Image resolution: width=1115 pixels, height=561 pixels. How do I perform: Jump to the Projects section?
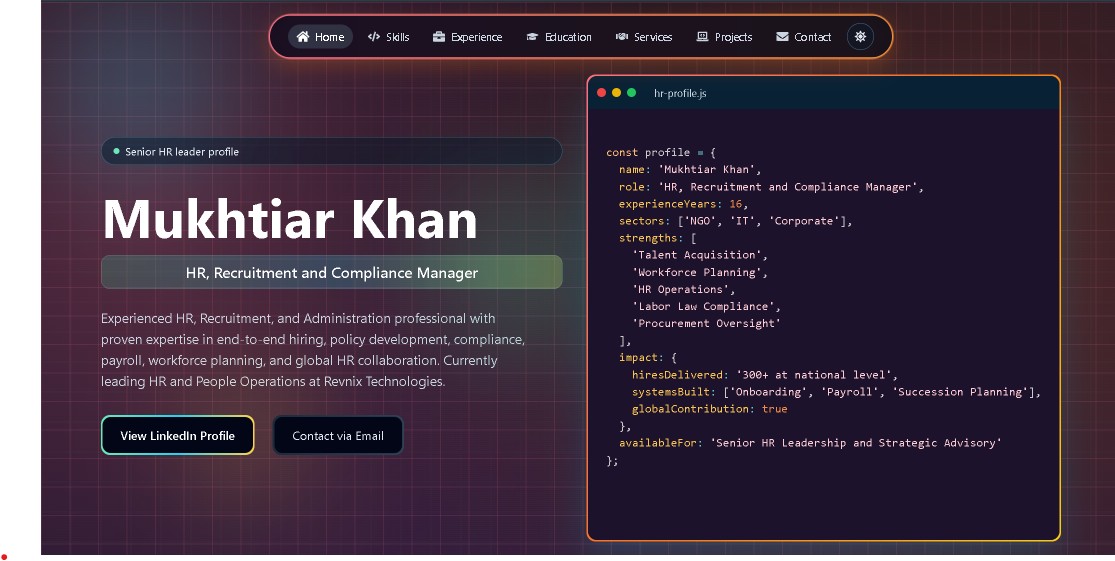[x=724, y=36]
